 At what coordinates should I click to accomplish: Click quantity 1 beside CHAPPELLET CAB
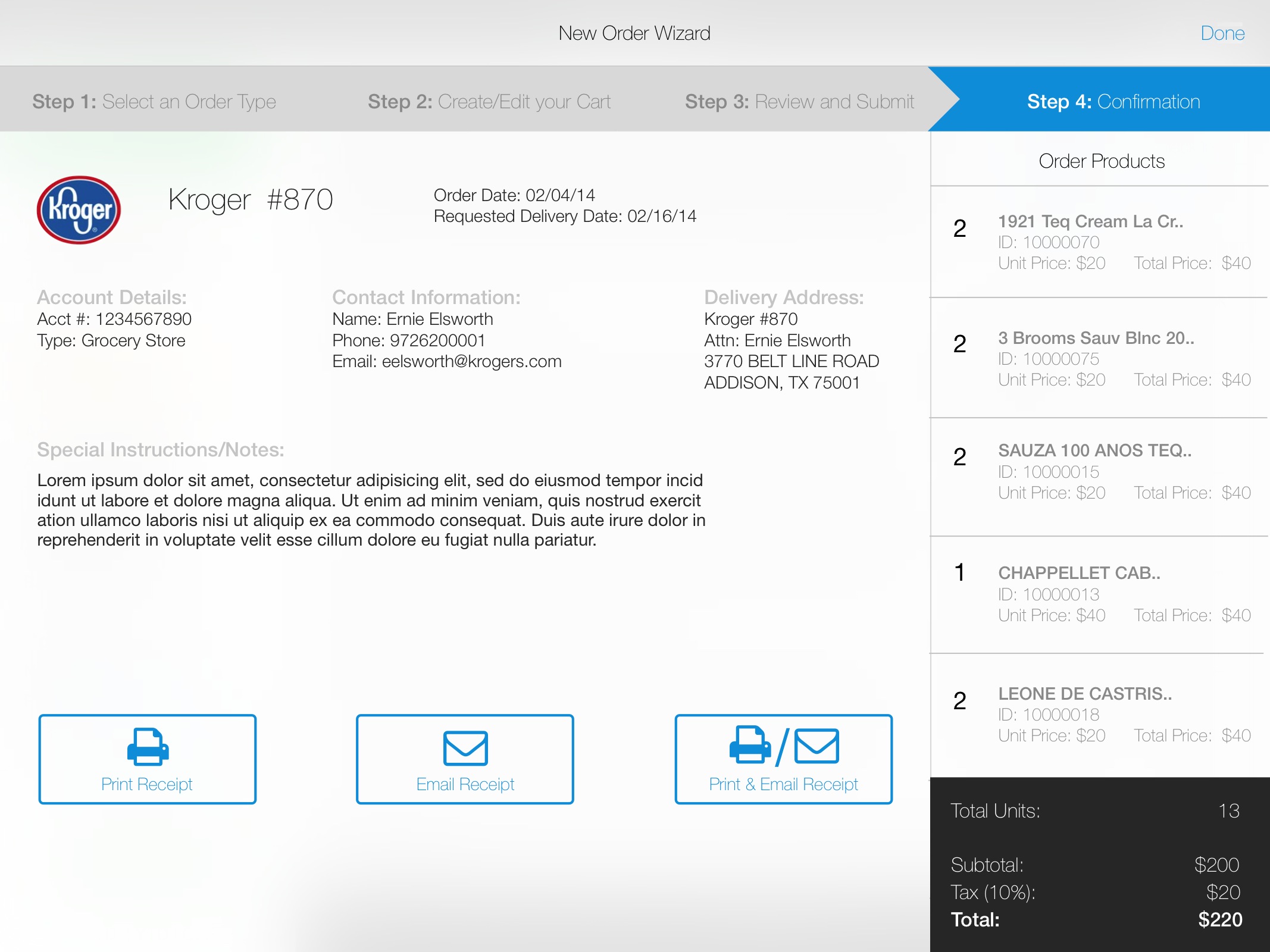(959, 572)
